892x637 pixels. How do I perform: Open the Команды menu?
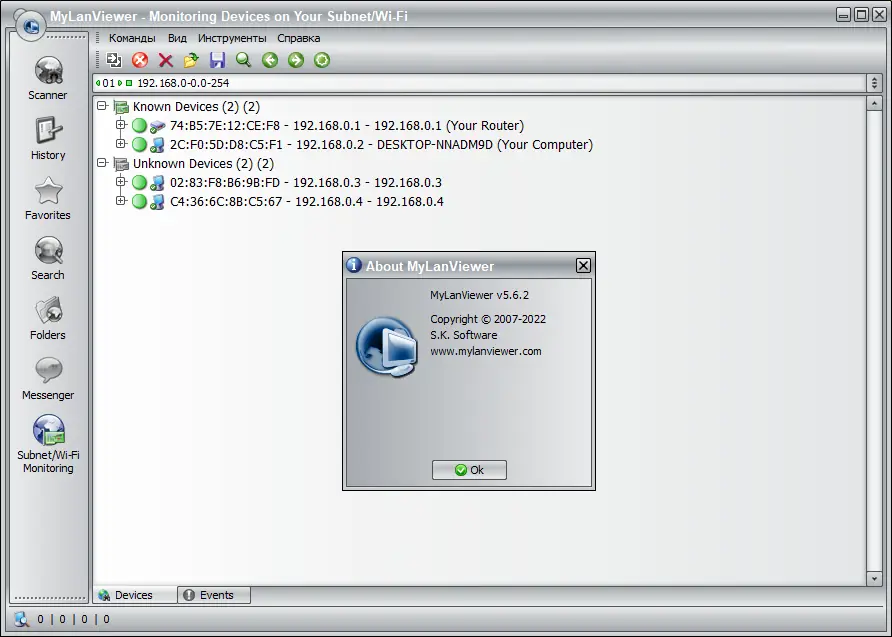(x=132, y=38)
